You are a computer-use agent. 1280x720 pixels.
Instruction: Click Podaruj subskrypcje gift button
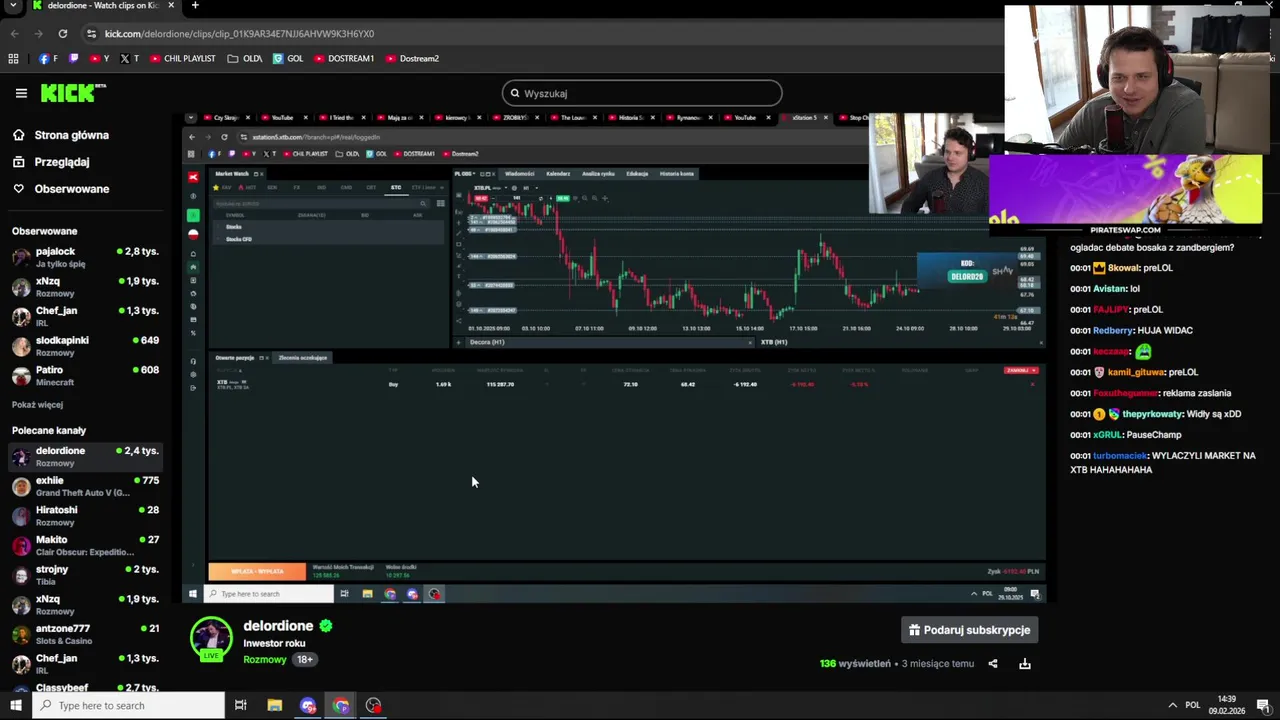(x=969, y=630)
